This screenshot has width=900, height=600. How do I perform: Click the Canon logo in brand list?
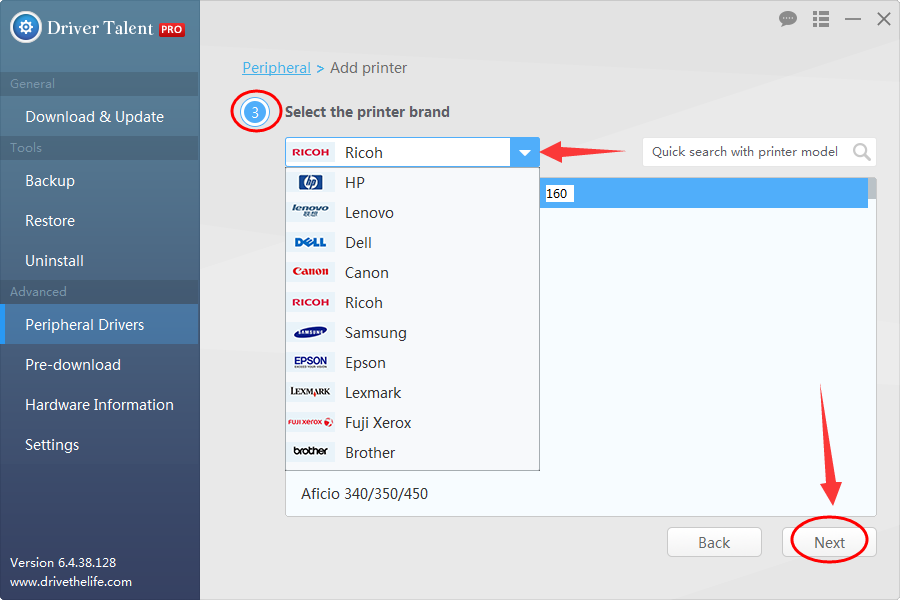pos(311,272)
